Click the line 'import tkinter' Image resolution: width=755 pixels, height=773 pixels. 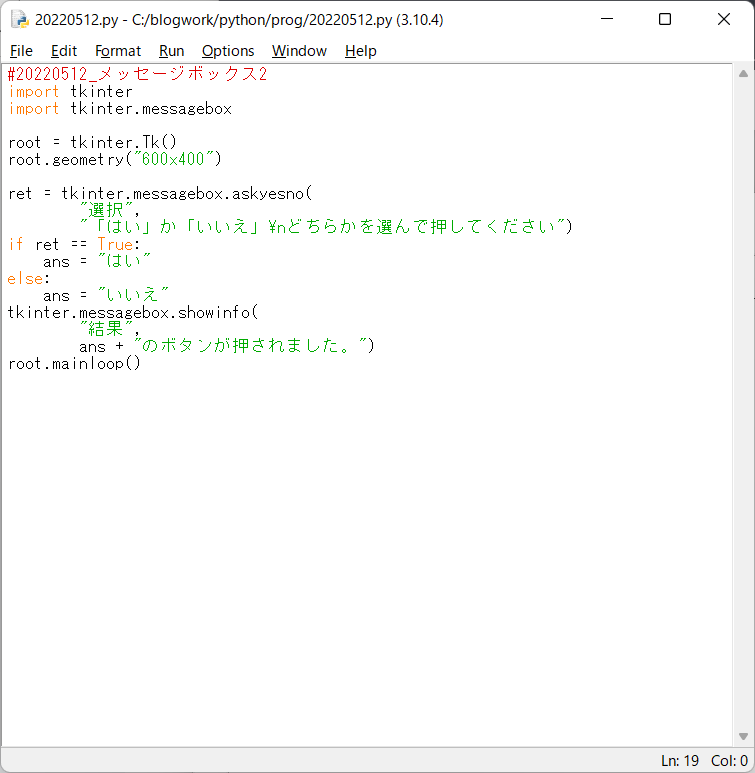click(x=71, y=92)
